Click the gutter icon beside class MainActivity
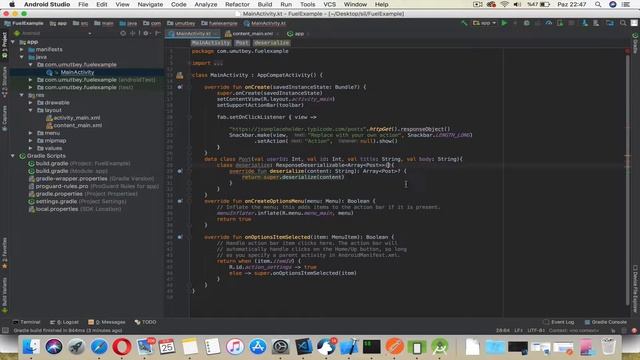Viewport: 640px width, 360px height. pyautogui.click(x=180, y=75)
